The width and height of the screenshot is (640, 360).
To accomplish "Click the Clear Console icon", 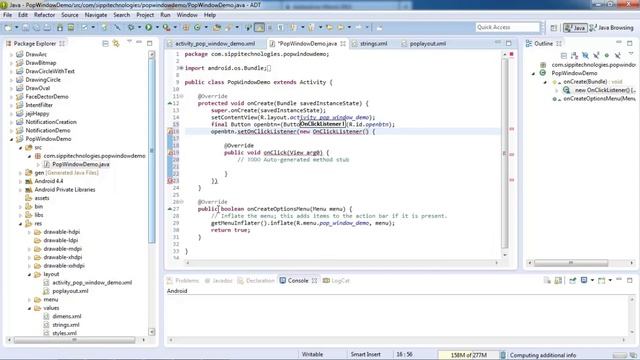I will tap(547, 280).
